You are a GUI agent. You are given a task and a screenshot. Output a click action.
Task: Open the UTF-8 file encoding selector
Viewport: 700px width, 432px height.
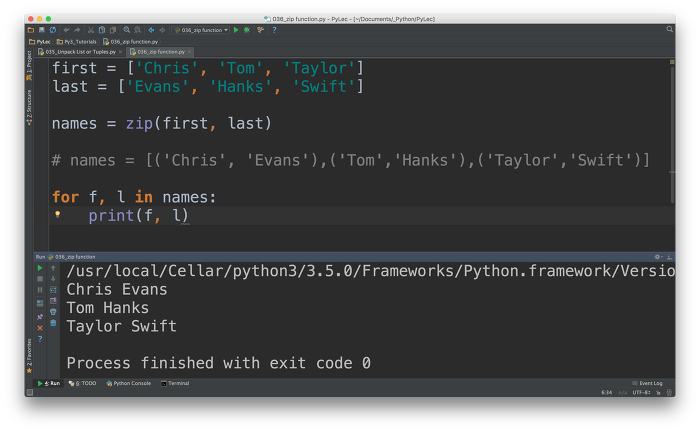point(641,392)
